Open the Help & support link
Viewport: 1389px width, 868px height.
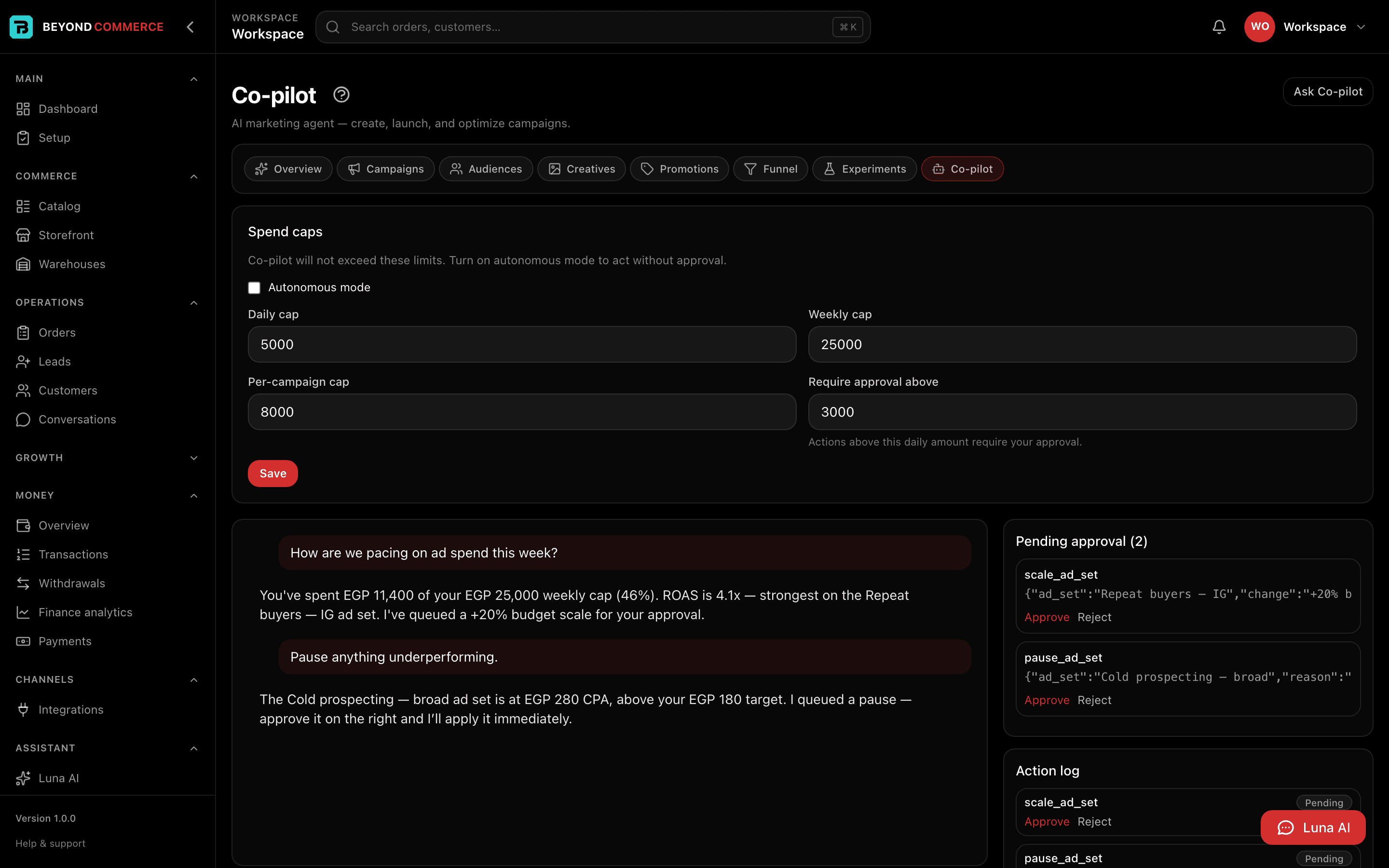coord(51,843)
